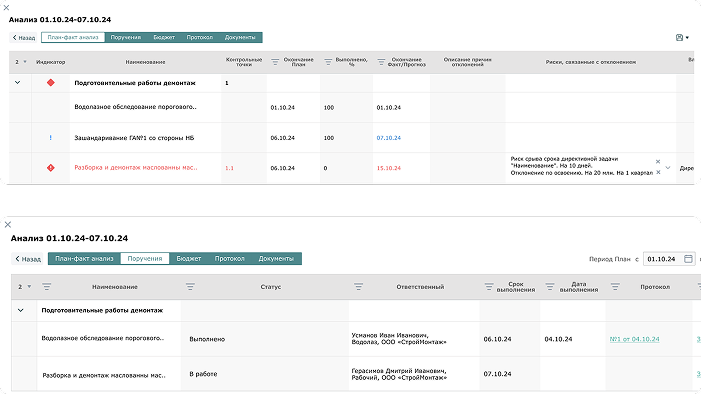The image size is (701, 394).
Task: Select the Поручения tab in the lower panel
Action: (145, 258)
